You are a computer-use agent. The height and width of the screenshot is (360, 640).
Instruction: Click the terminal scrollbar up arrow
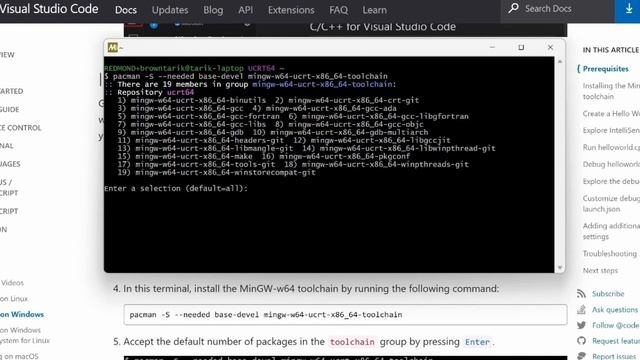560,62
